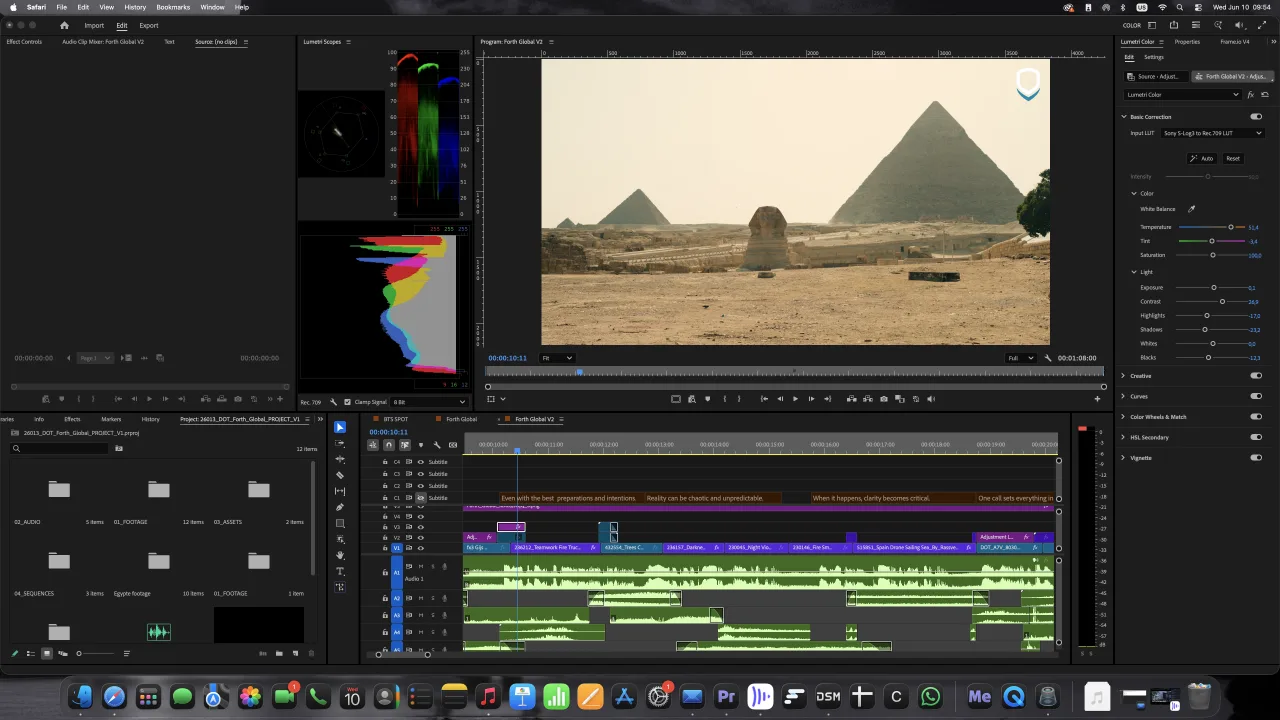Expand the Curves section
The height and width of the screenshot is (720, 1280).
[x=1123, y=396]
